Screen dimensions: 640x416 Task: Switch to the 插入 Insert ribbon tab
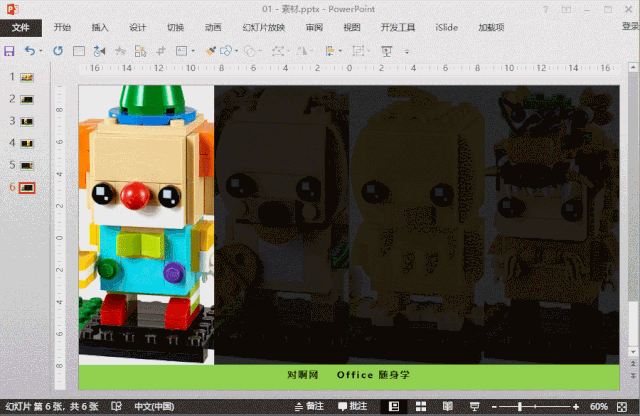100,27
